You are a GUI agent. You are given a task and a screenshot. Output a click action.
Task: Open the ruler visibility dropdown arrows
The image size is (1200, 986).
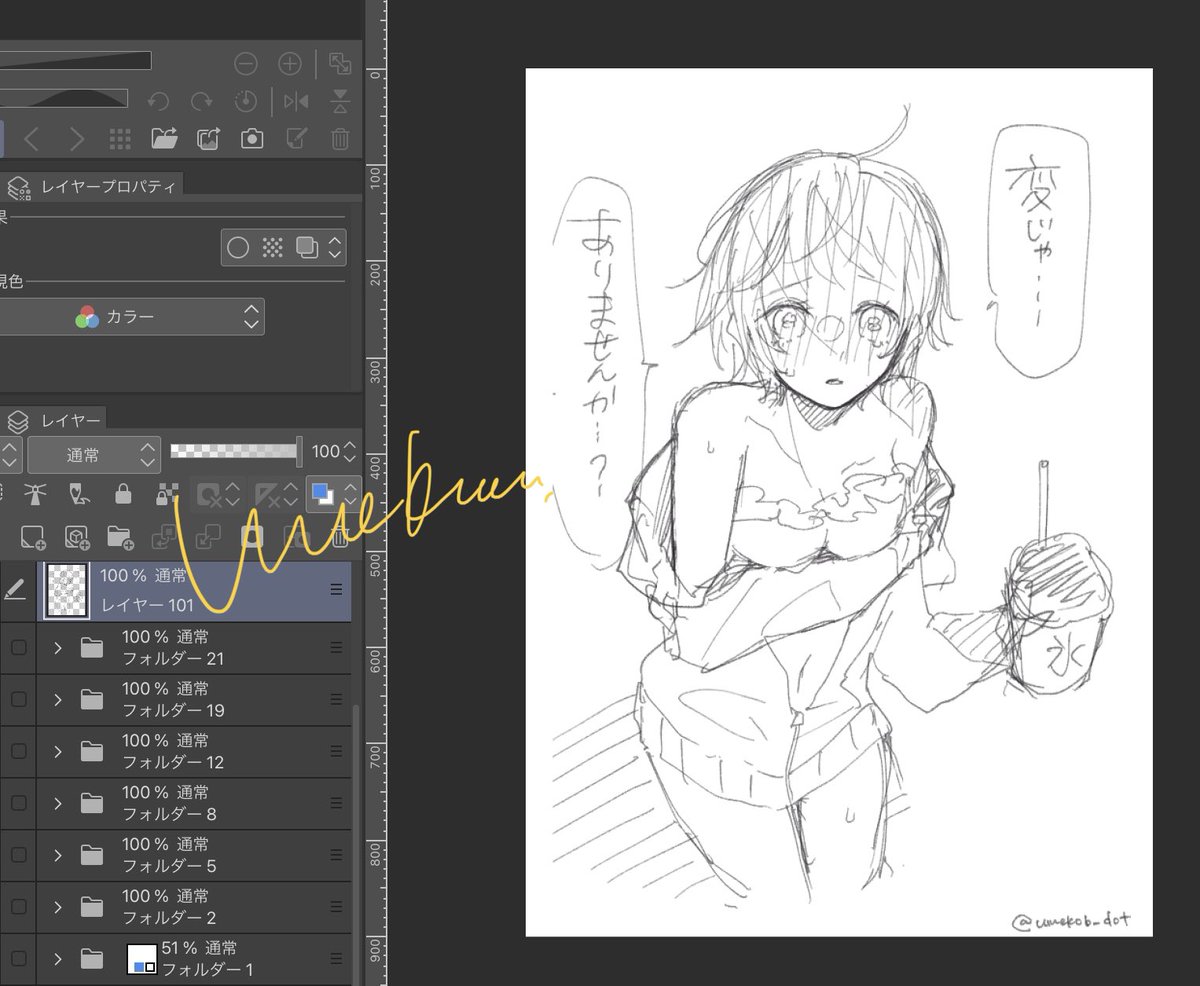(x=290, y=494)
